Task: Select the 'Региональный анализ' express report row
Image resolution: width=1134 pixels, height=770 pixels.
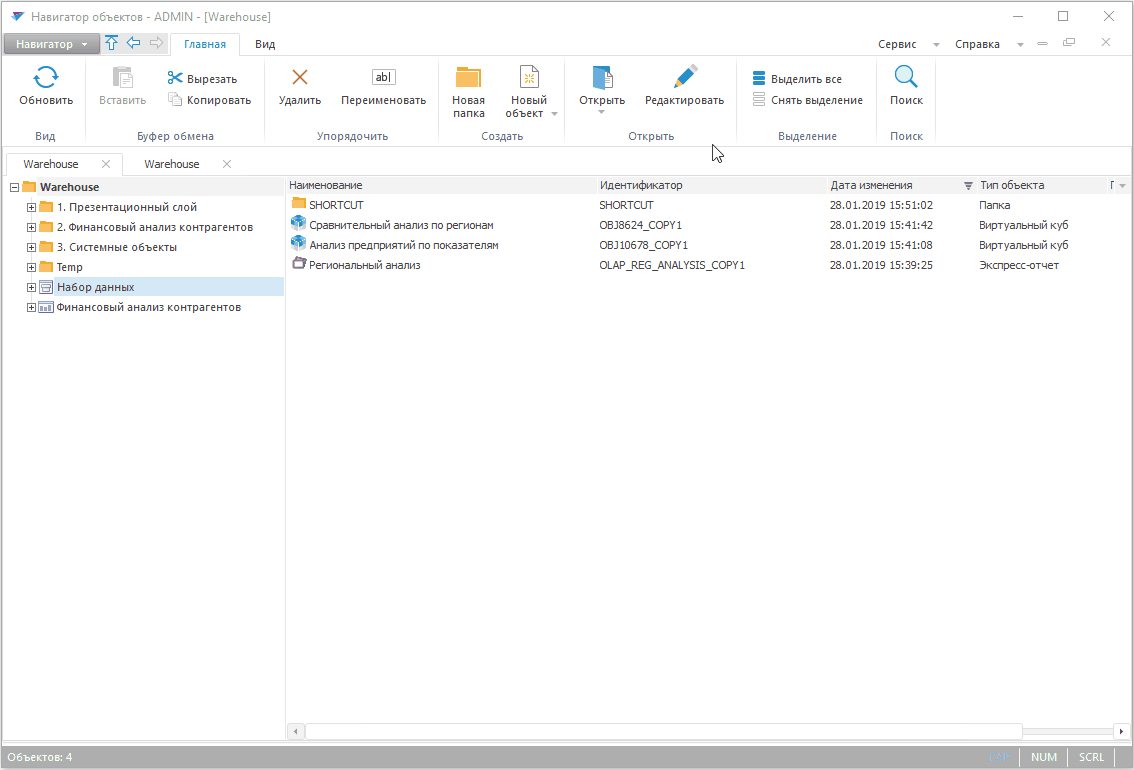Action: pyautogui.click(x=365, y=265)
